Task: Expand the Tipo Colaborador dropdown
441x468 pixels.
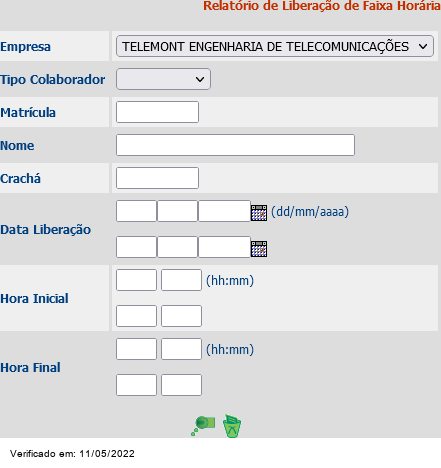Action: 163,79
